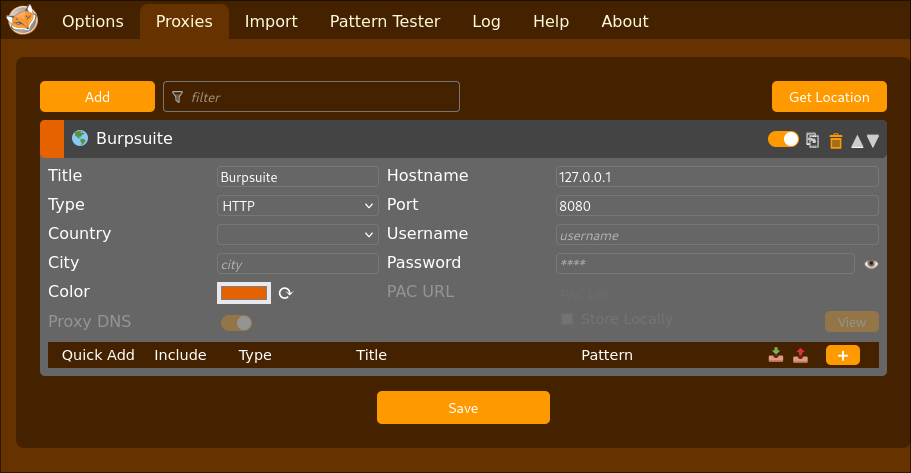
Task: Click the Pattern column header
Action: [x=607, y=355]
